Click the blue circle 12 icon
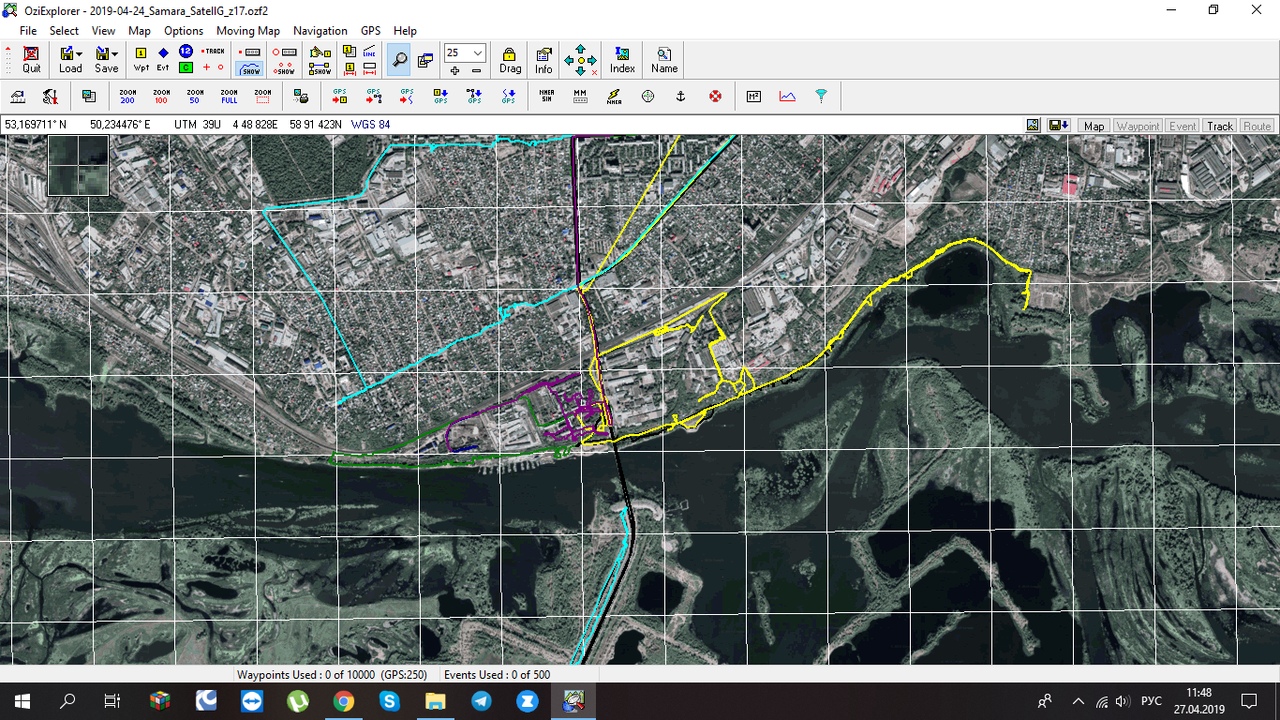Viewport: 1280px width, 720px height. click(186, 52)
